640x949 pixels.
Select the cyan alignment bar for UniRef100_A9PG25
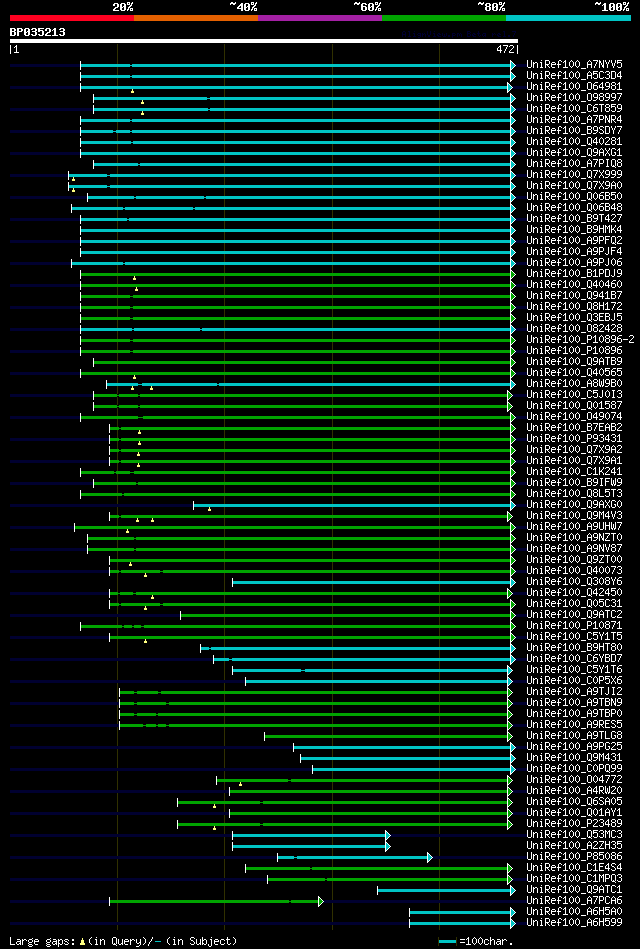click(404, 746)
